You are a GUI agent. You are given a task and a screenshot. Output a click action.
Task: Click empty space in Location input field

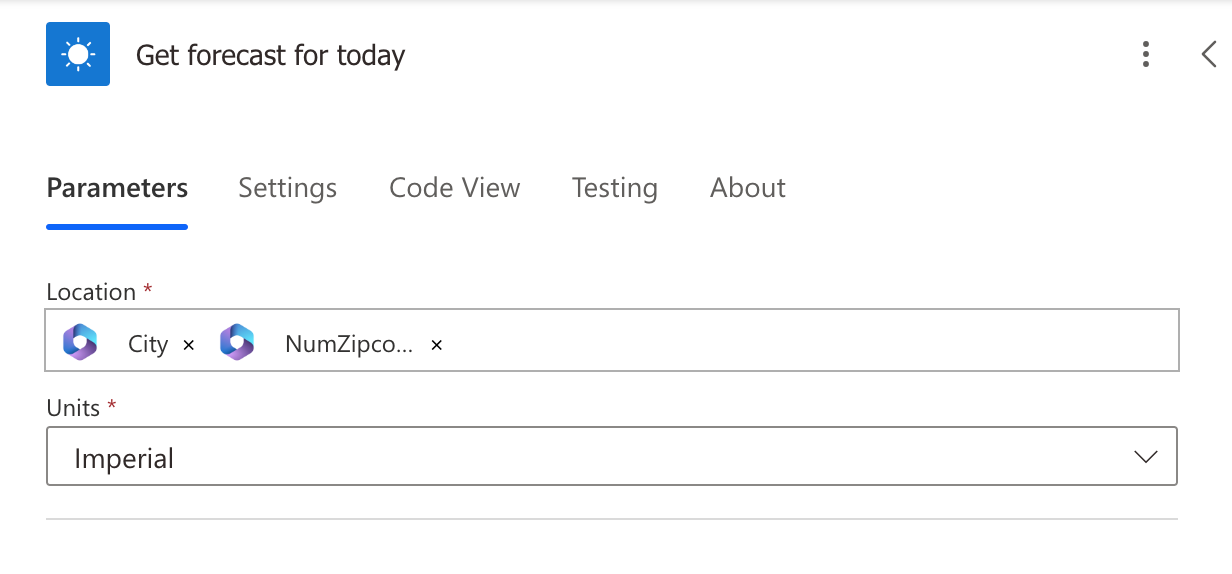click(x=810, y=342)
